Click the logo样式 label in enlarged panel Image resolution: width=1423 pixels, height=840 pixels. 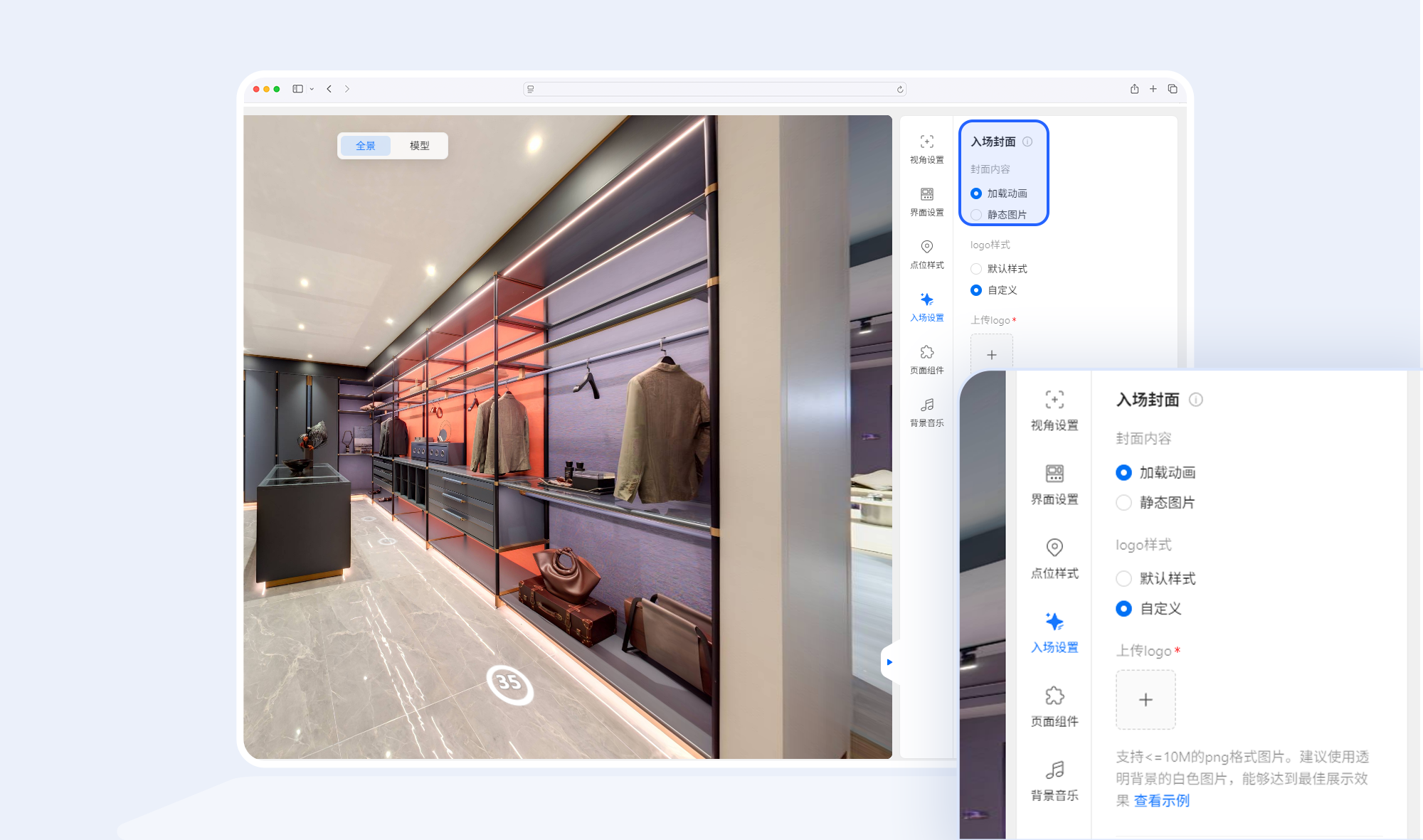[1143, 545]
